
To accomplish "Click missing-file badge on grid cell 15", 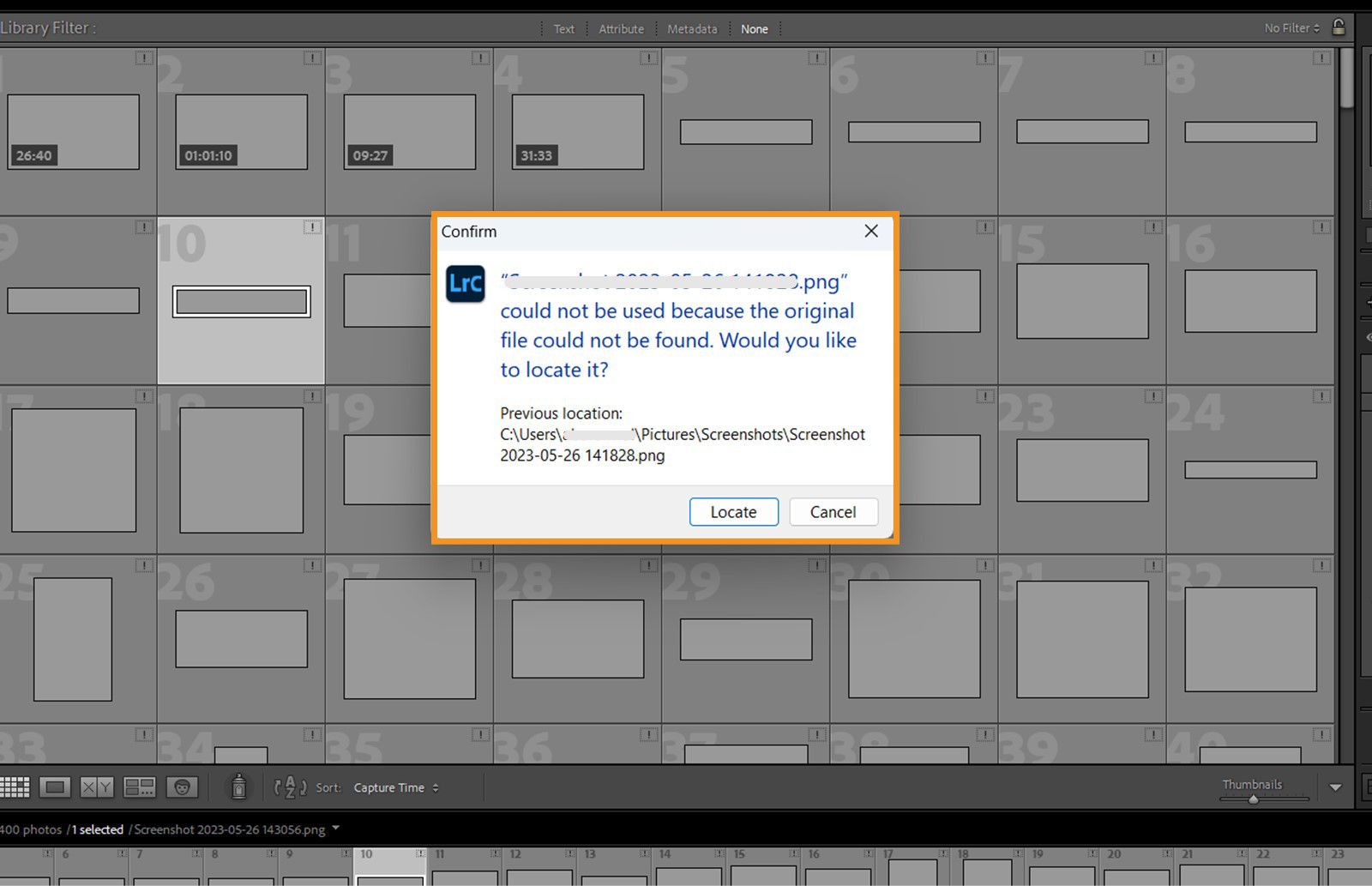I will tap(1153, 227).
